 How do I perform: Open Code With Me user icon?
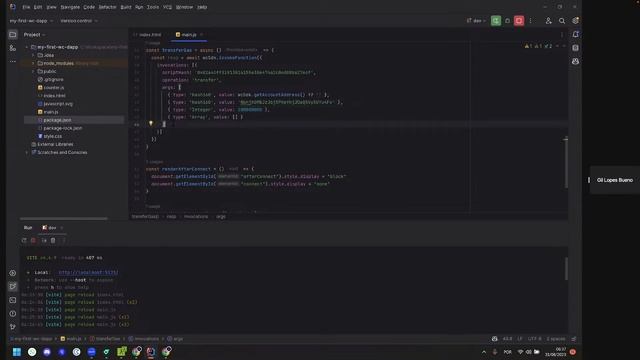coord(549,20)
